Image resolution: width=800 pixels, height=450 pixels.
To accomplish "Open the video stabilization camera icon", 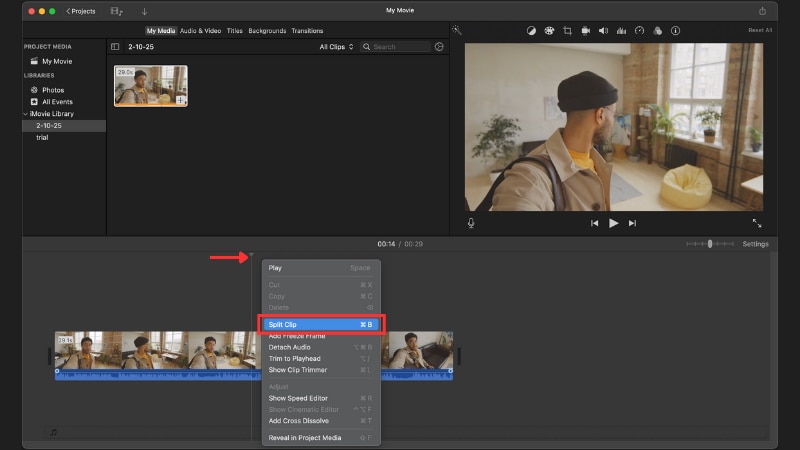I will [x=586, y=31].
